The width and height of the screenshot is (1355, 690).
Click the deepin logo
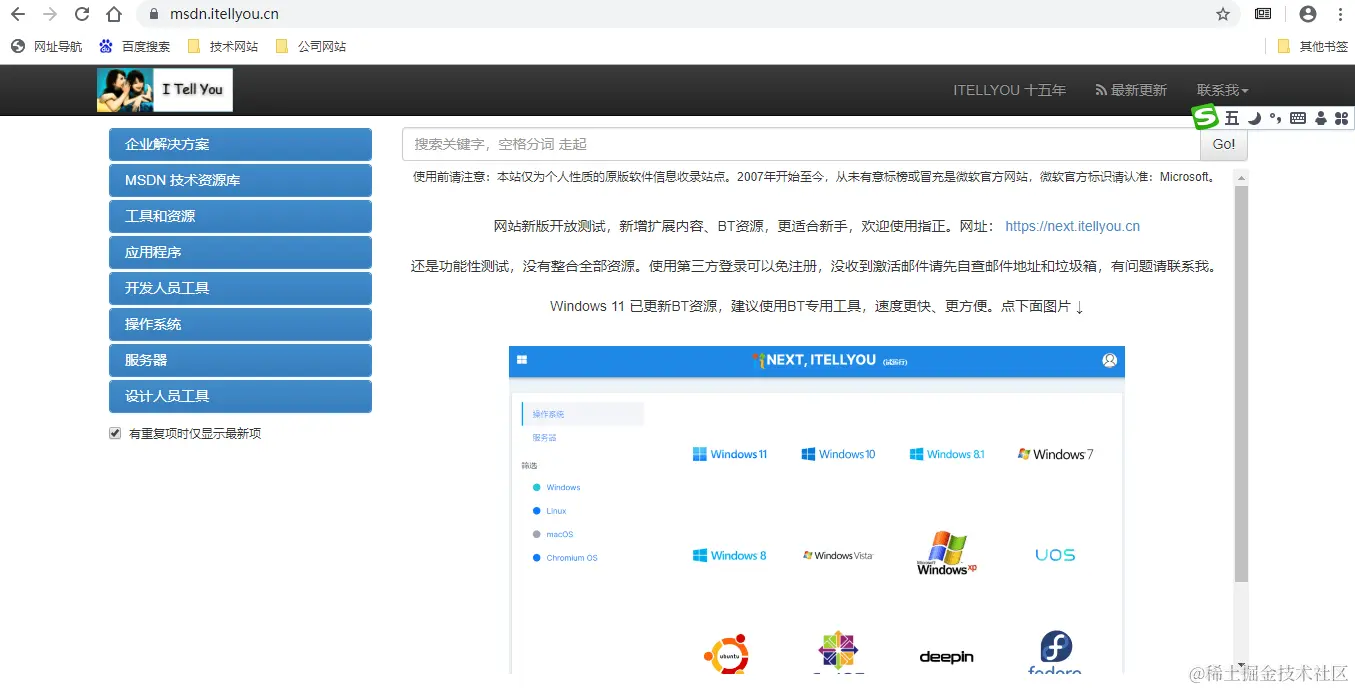946,657
